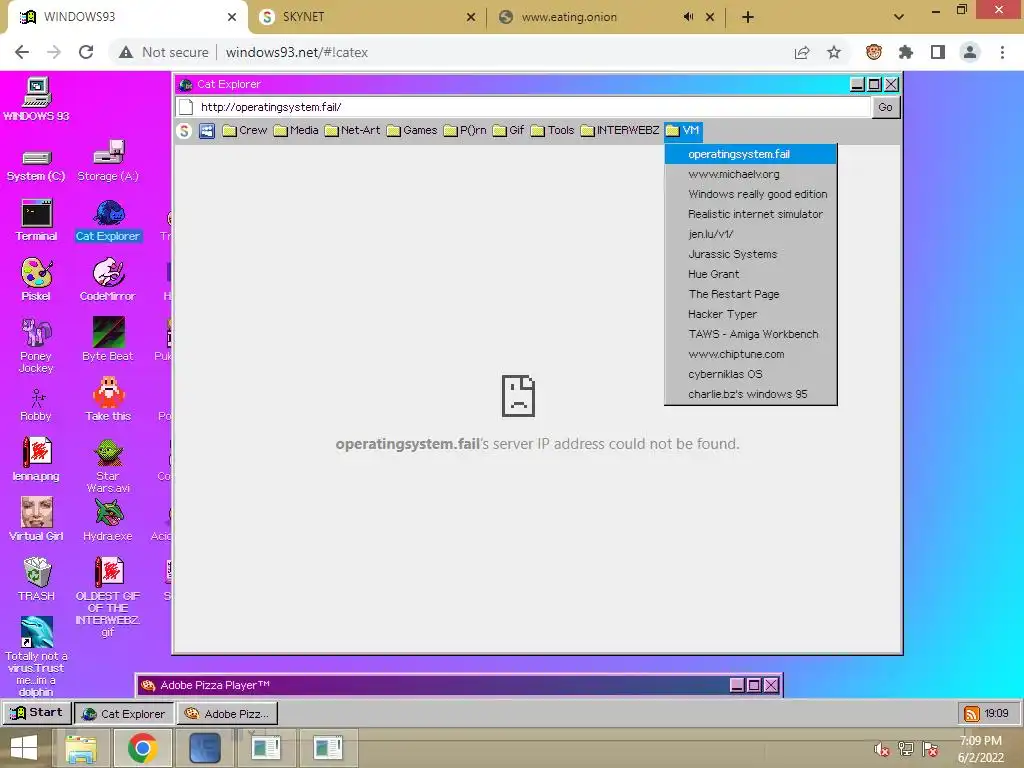The height and width of the screenshot is (768, 1024).
Task: Expand the Games bookmarks folder
Action: tap(411, 131)
